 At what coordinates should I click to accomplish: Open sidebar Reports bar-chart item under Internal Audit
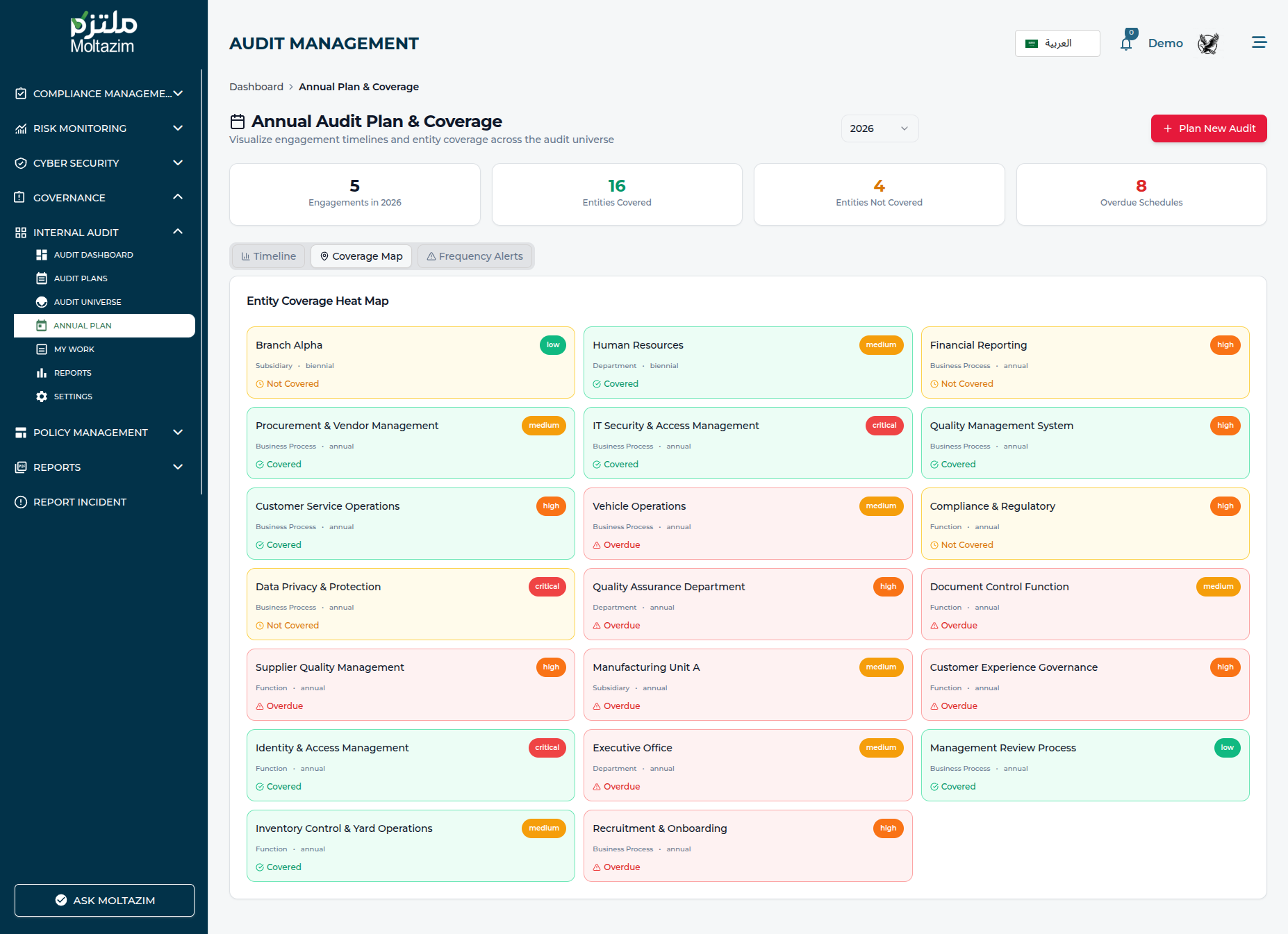click(x=72, y=373)
